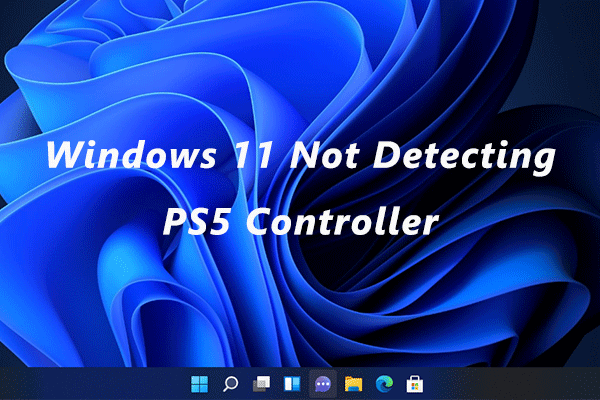Open File Explorer from the taskbar
Viewport: 600px width, 400px height.
353,384
